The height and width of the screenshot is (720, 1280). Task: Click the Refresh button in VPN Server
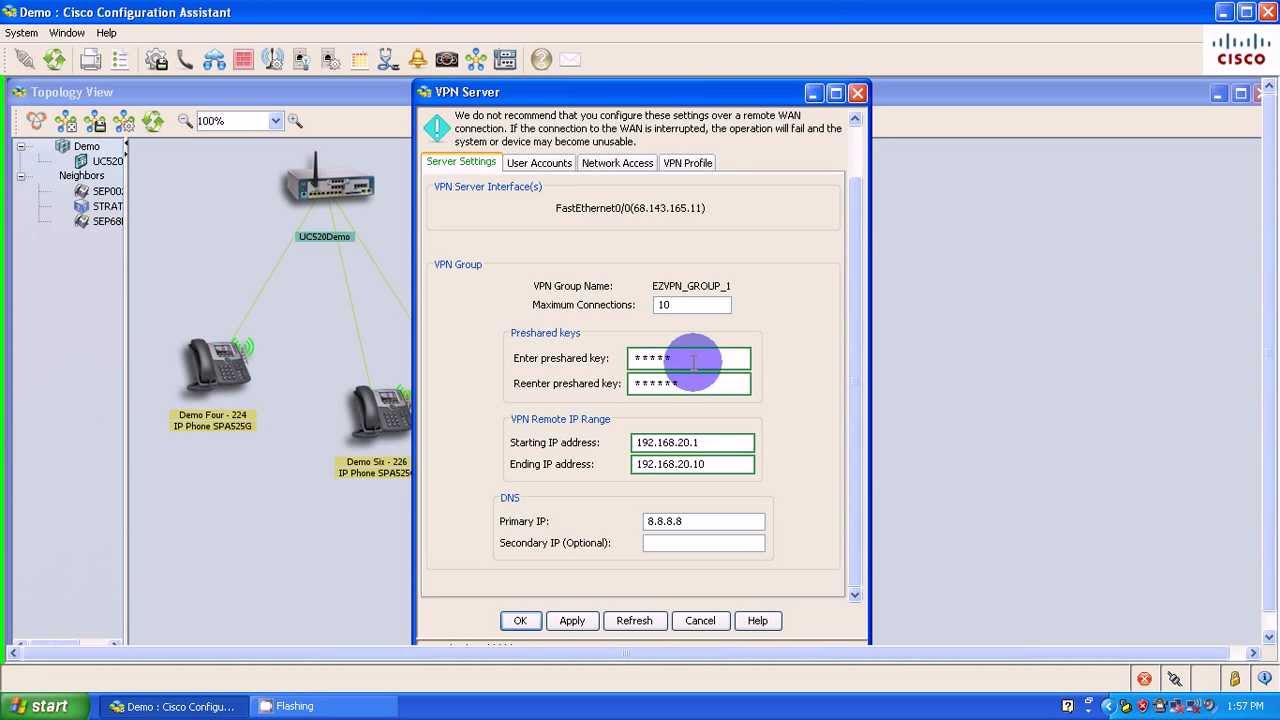coord(634,621)
